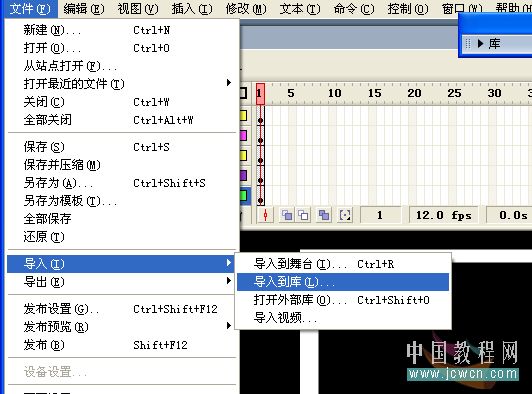
Task: Toggle edit multiple frames button
Action: (324, 215)
